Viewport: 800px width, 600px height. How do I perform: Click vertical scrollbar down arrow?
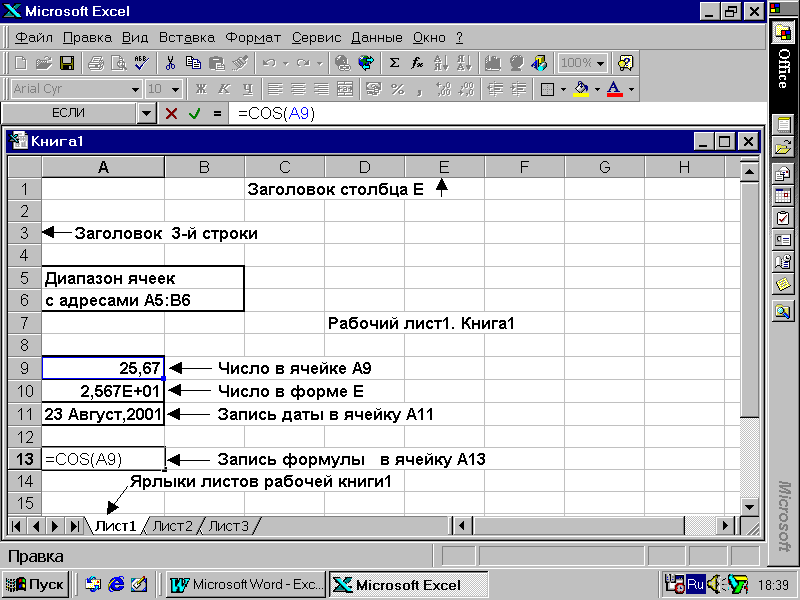point(749,507)
